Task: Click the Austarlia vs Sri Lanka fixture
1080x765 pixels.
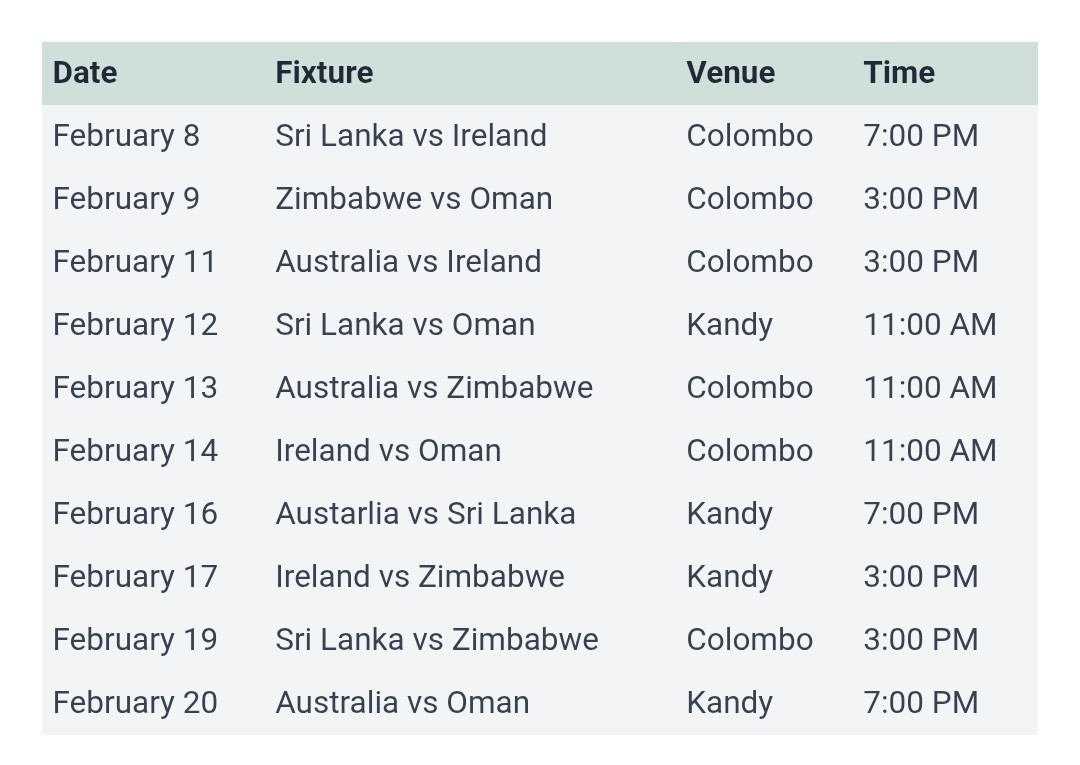Action: [425, 514]
